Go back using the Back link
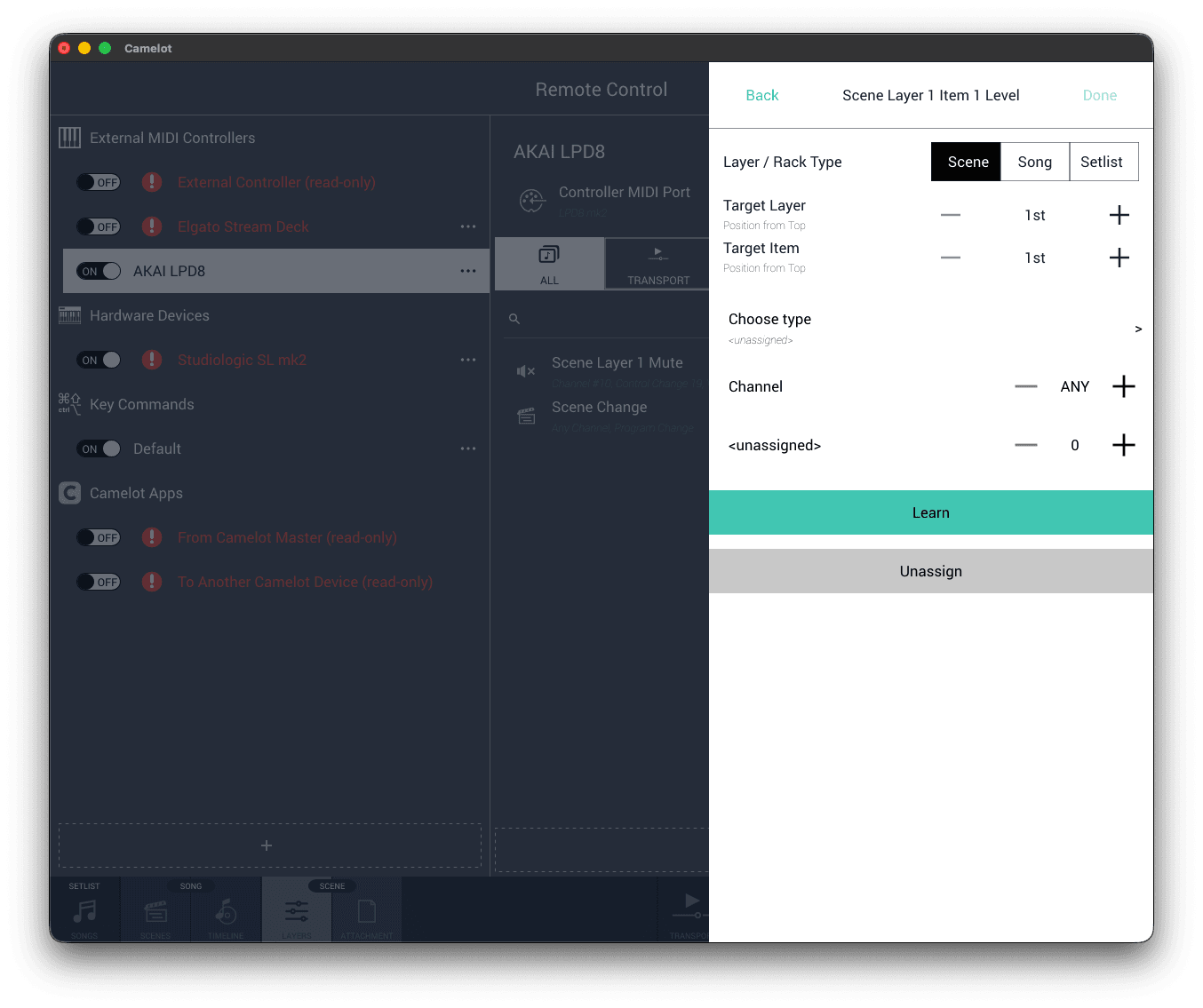Viewport: 1203px width, 1008px height. click(761, 95)
